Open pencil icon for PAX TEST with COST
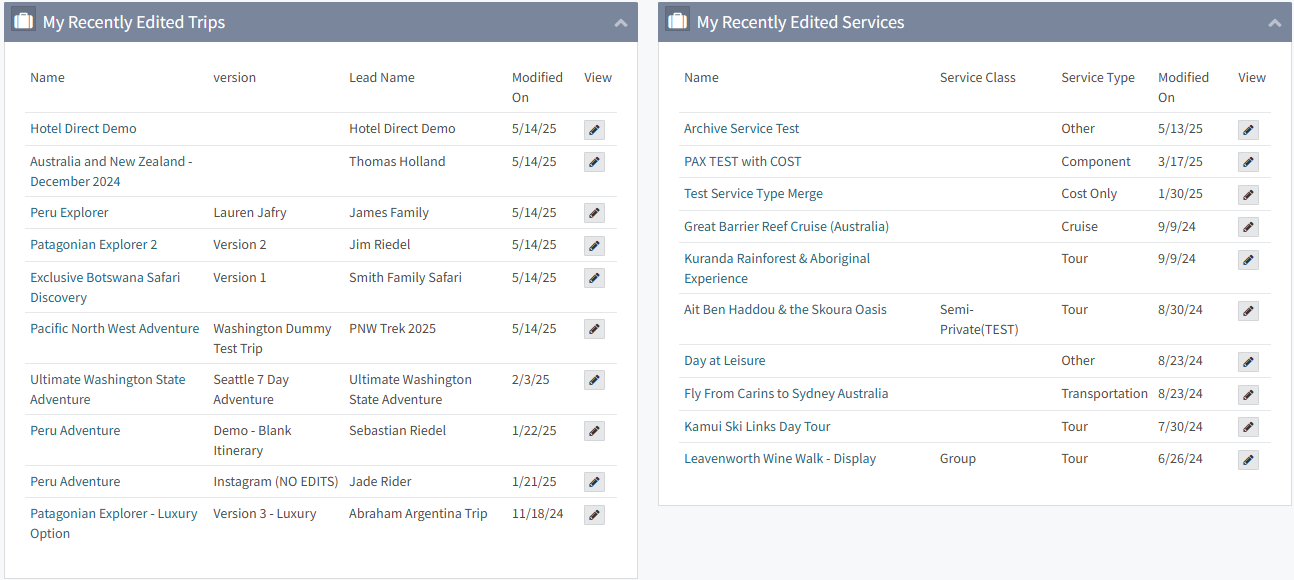The height and width of the screenshot is (580, 1294). pos(1248,163)
